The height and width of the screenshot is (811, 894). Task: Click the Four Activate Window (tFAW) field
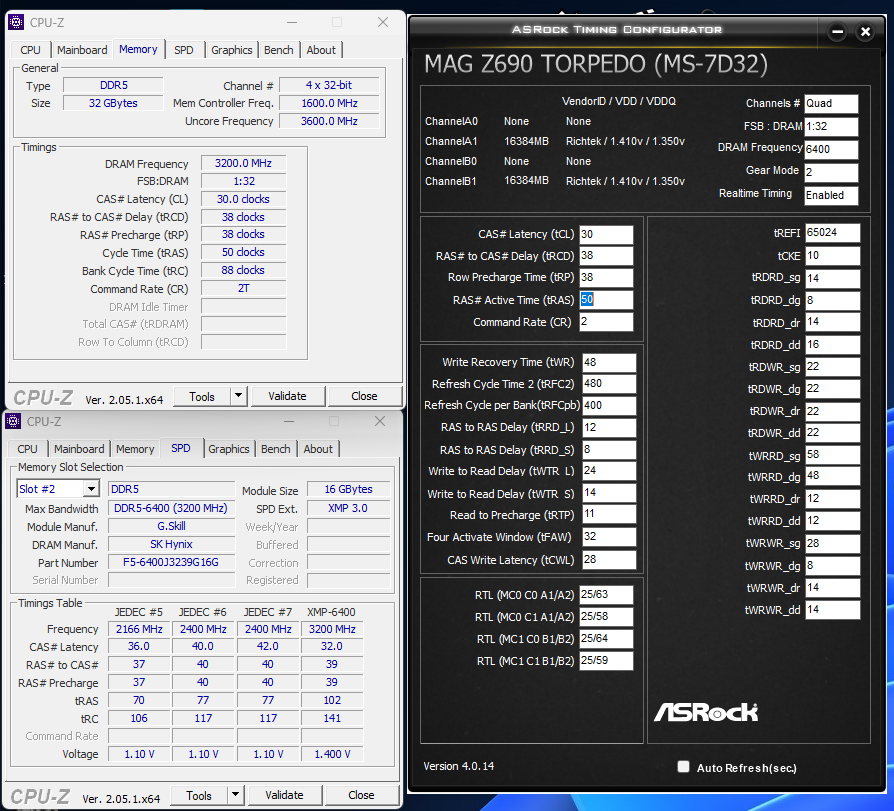[609, 537]
